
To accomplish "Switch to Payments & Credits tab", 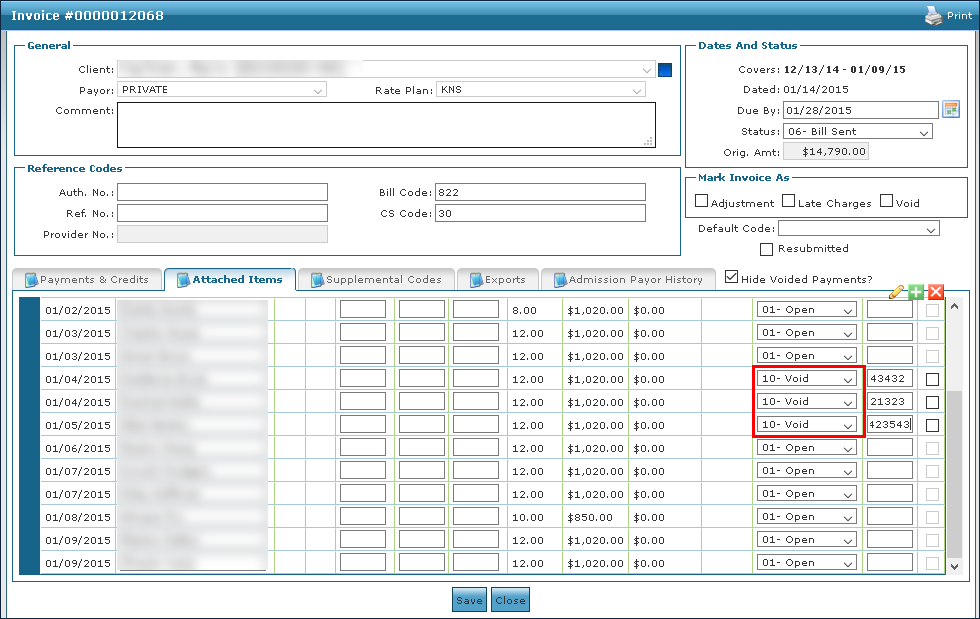I will pyautogui.click(x=87, y=280).
